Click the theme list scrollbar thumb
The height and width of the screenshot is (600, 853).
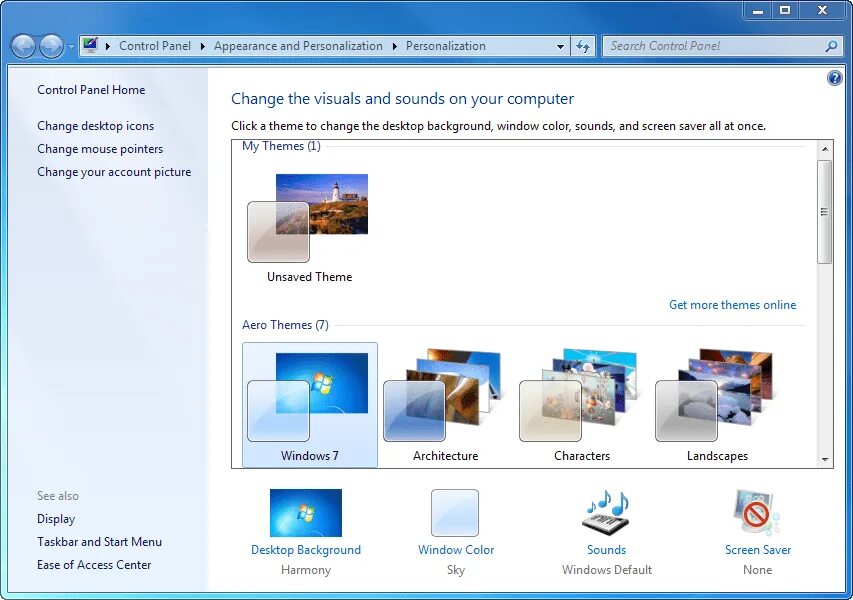coord(825,212)
